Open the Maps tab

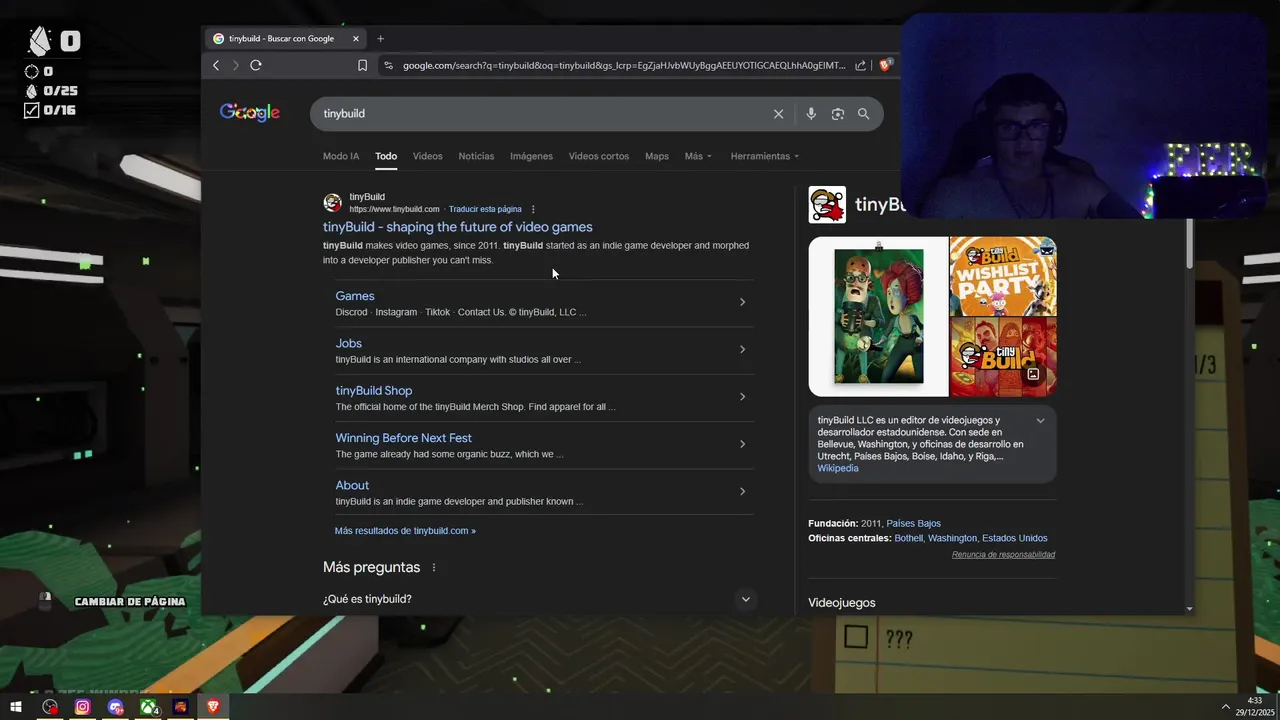click(x=657, y=156)
